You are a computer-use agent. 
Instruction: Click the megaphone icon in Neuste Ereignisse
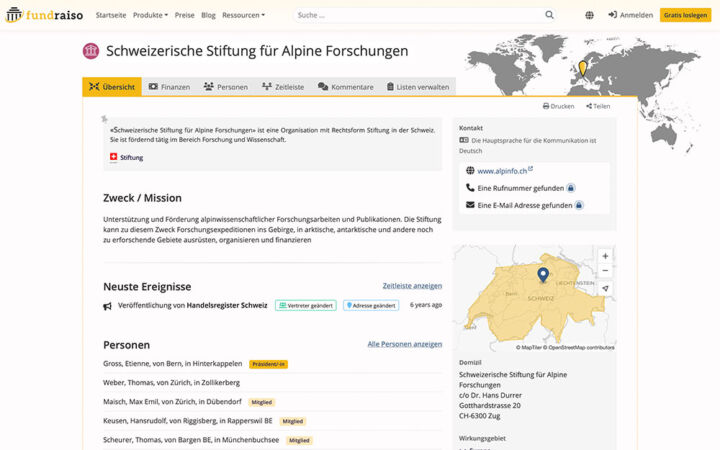(x=107, y=306)
